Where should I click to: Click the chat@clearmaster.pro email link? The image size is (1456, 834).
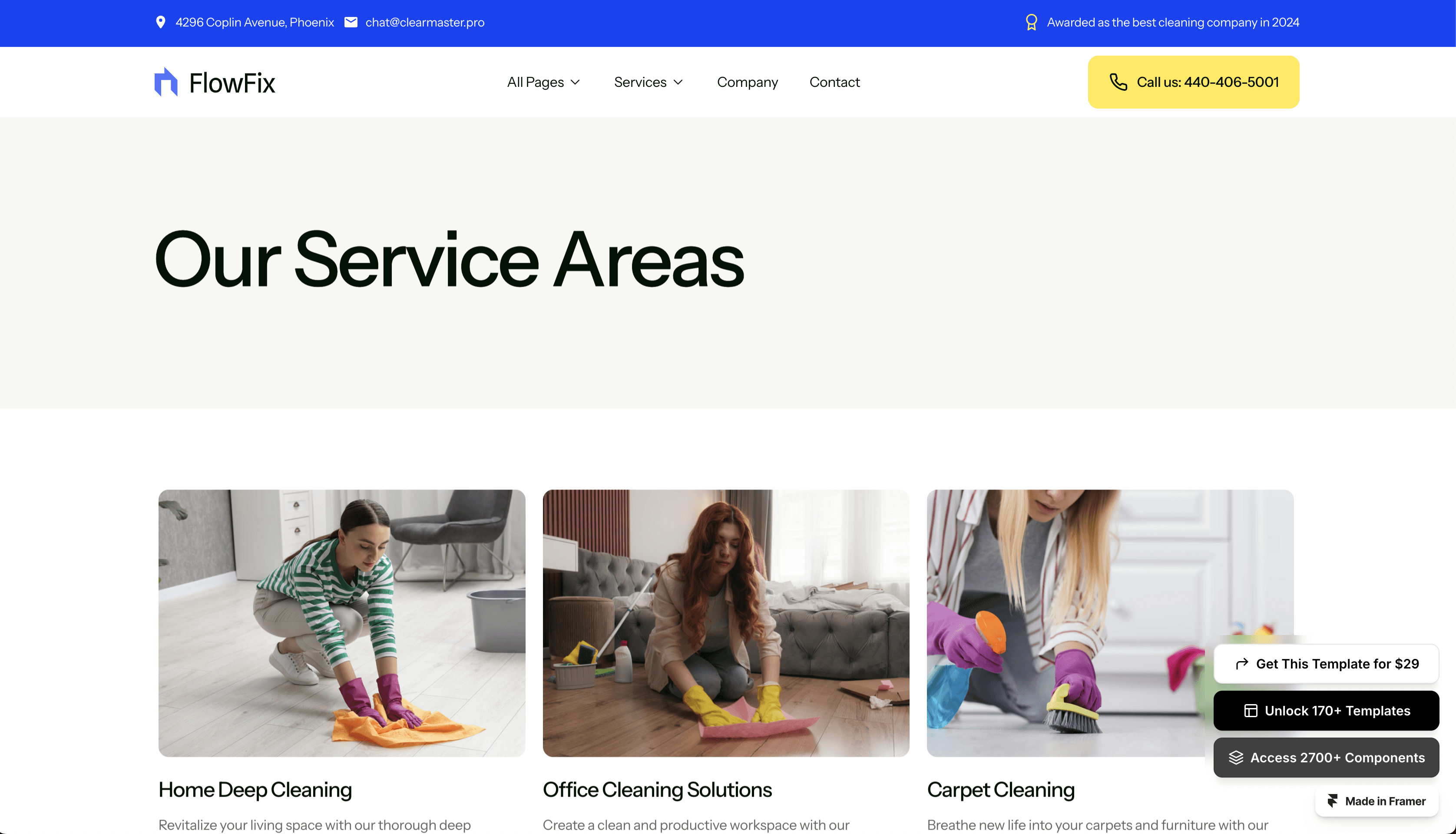[425, 22]
